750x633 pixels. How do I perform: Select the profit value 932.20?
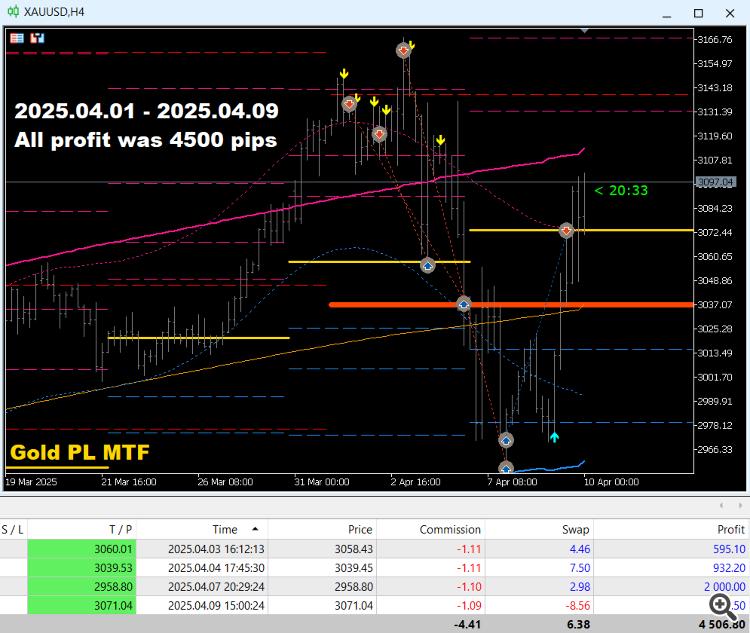(729, 568)
